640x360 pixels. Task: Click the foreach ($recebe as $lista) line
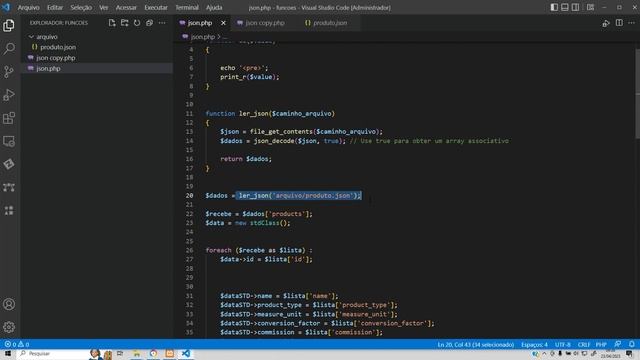tap(259, 250)
